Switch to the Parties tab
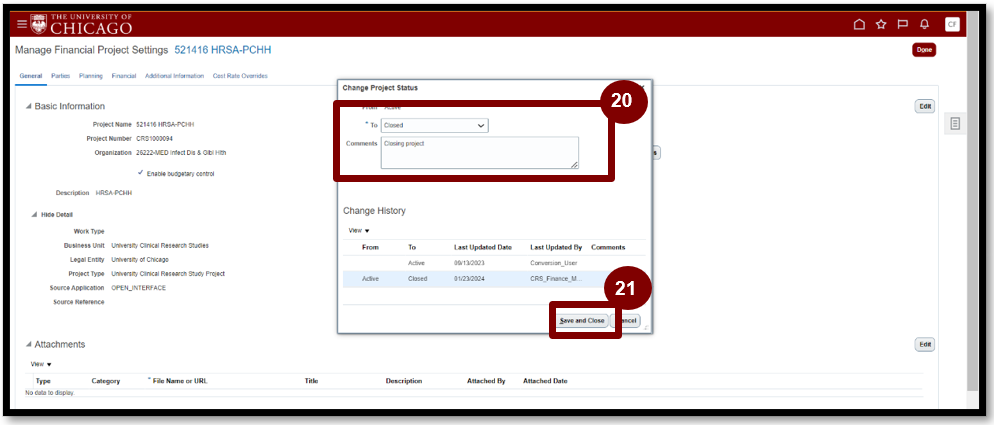Image resolution: width=994 pixels, height=425 pixels. click(x=60, y=75)
